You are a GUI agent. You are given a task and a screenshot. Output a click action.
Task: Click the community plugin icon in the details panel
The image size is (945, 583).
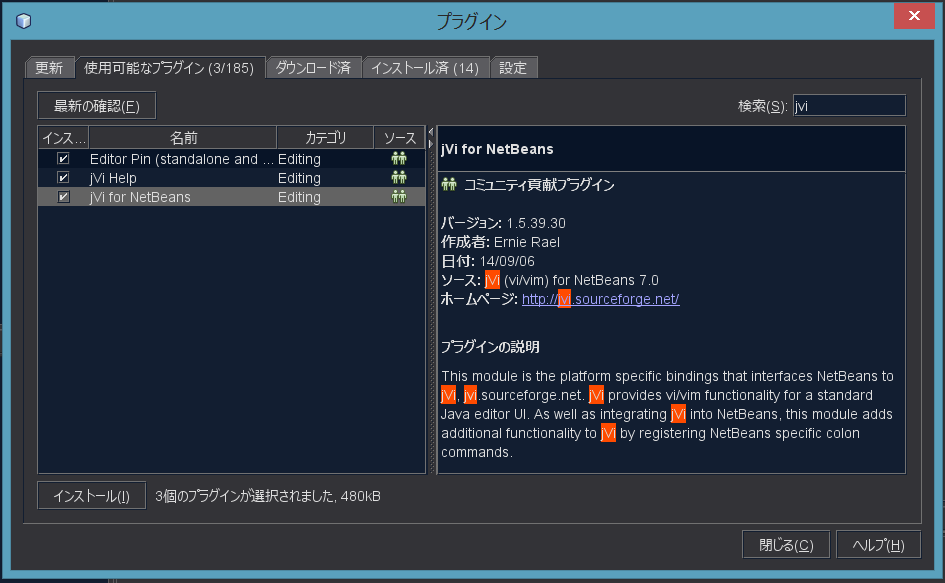(x=449, y=185)
